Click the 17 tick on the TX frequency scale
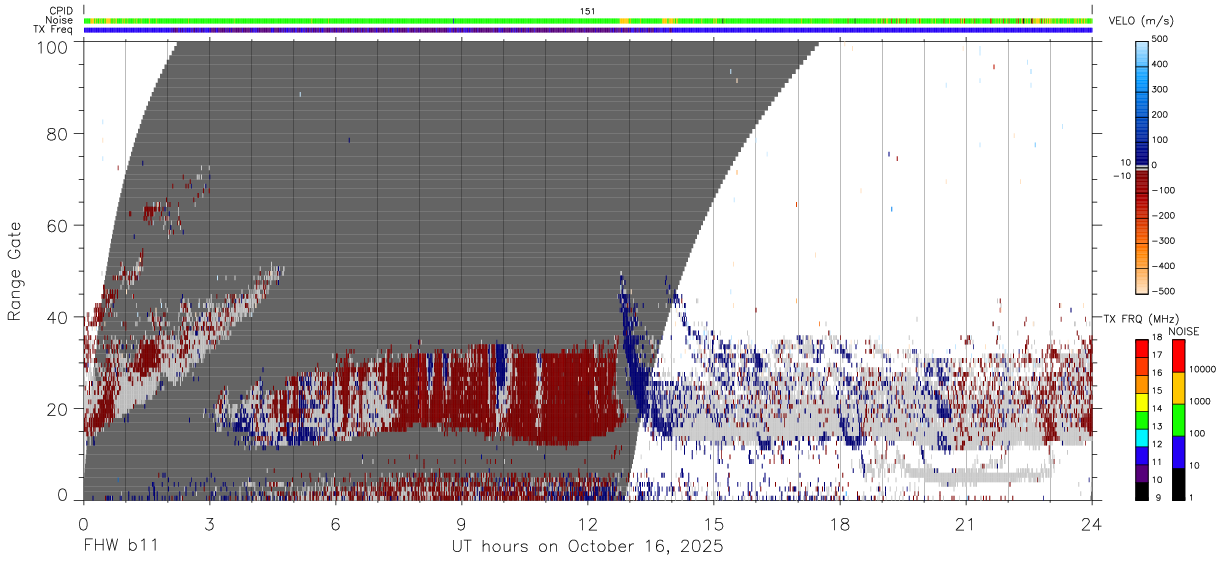Viewport: 1228px width, 567px height. pyautogui.click(x=1159, y=355)
